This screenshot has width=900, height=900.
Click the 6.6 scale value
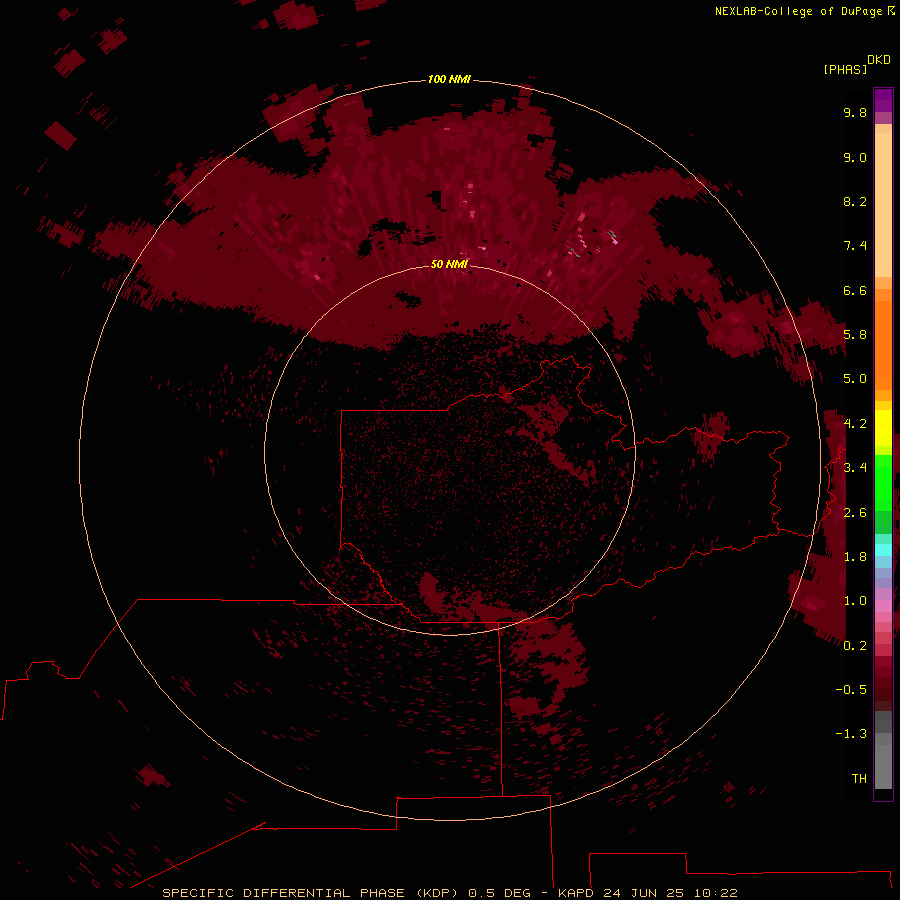click(855, 290)
